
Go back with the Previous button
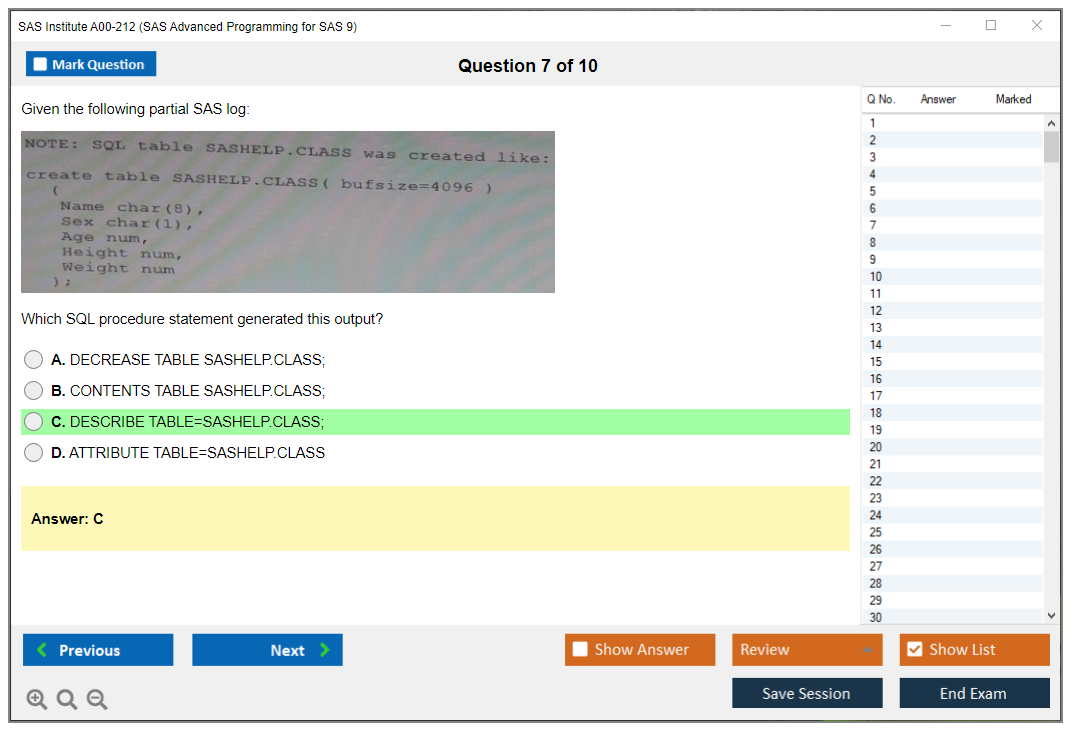pyautogui.click(x=98, y=650)
